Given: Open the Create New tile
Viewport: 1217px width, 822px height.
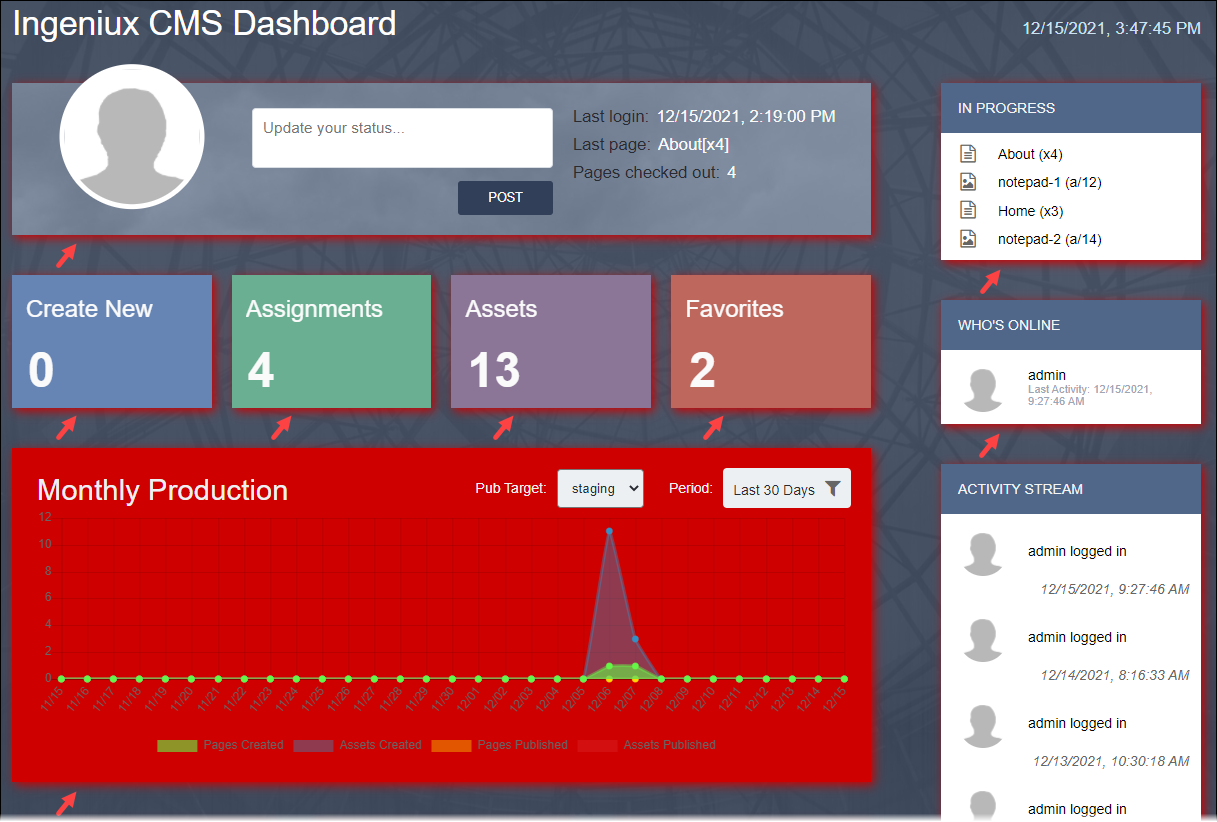Looking at the screenshot, I should click(x=112, y=342).
